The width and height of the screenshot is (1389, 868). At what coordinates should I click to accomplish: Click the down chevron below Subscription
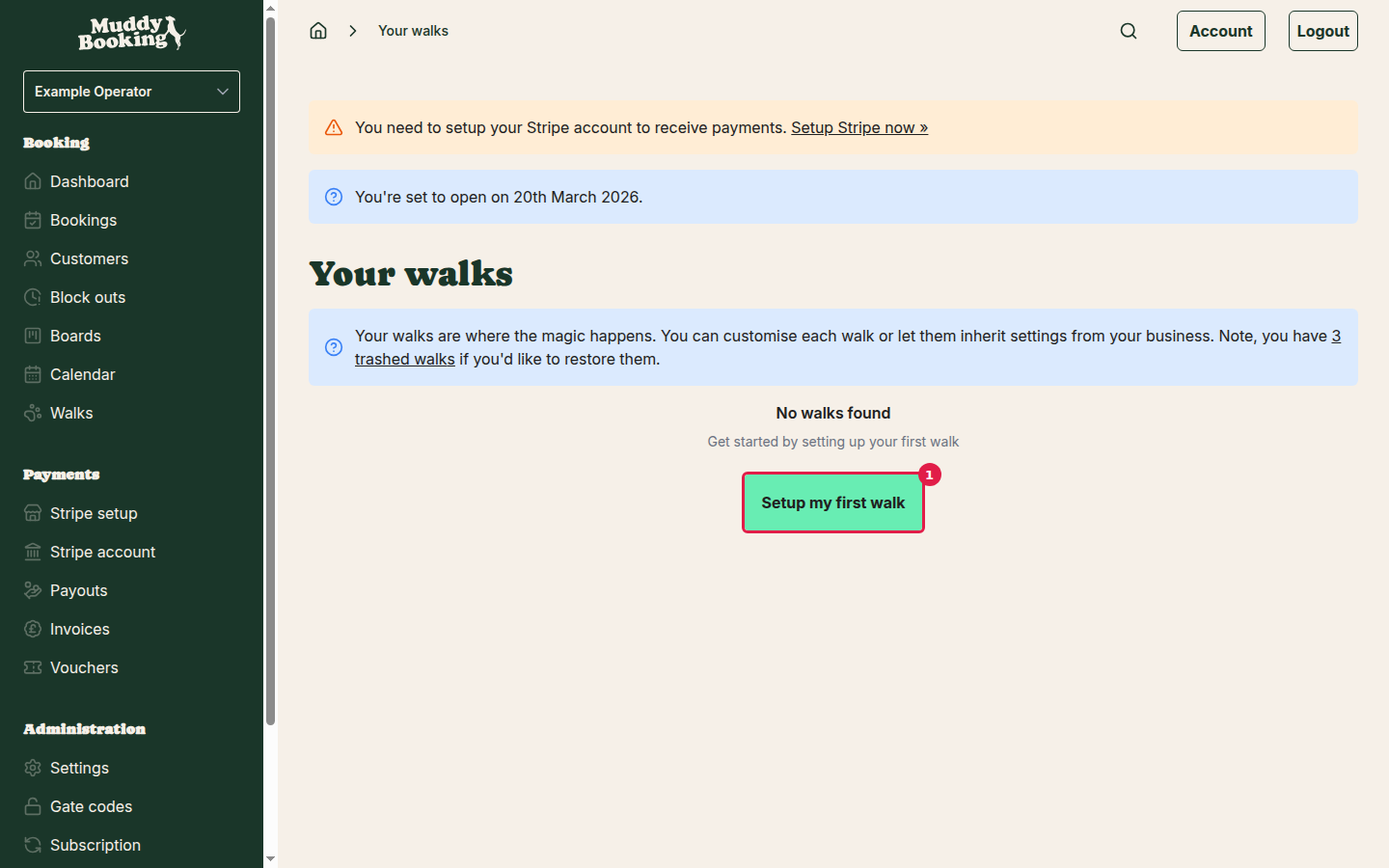pos(270,858)
